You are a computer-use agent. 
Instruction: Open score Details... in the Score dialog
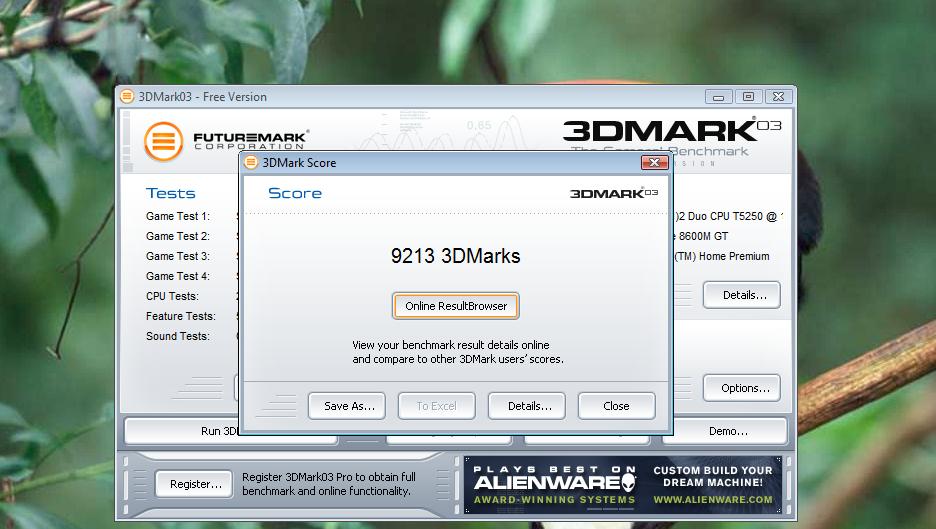tap(527, 406)
